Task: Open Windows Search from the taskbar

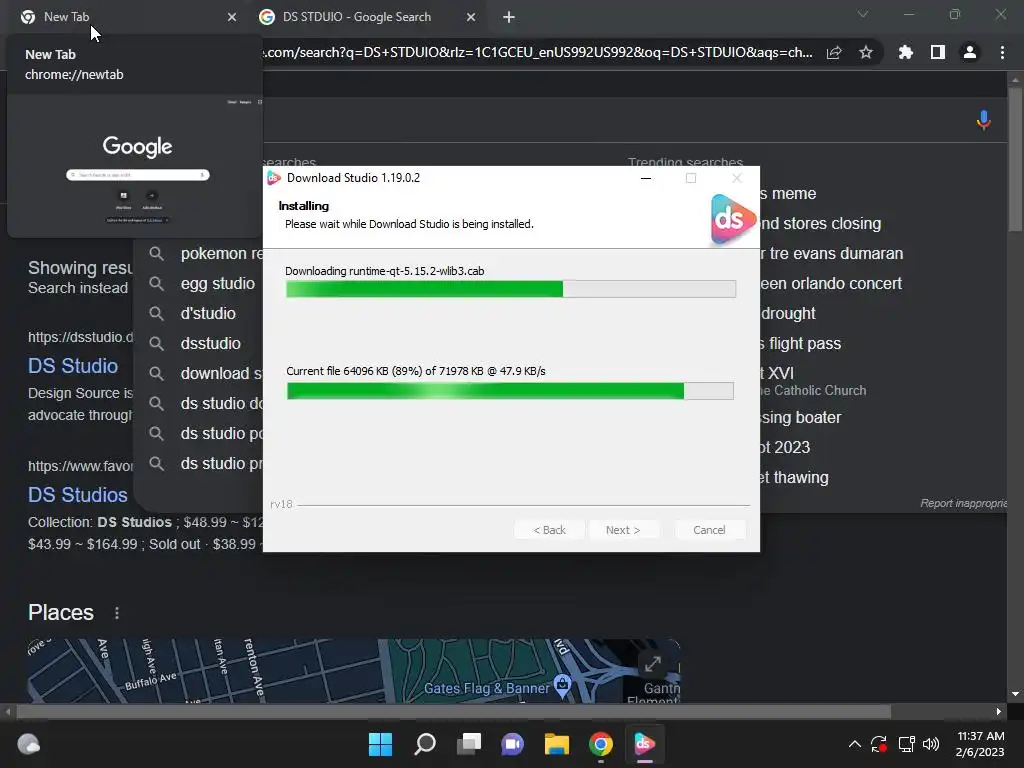Action: tap(425, 744)
